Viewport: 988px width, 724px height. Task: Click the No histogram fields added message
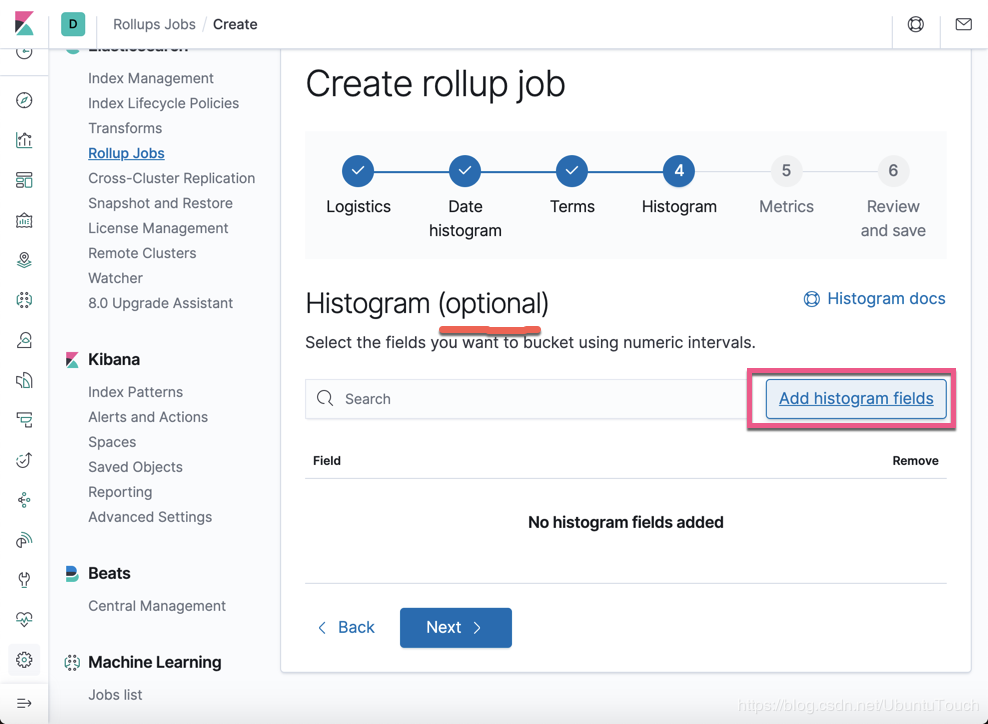tap(626, 522)
